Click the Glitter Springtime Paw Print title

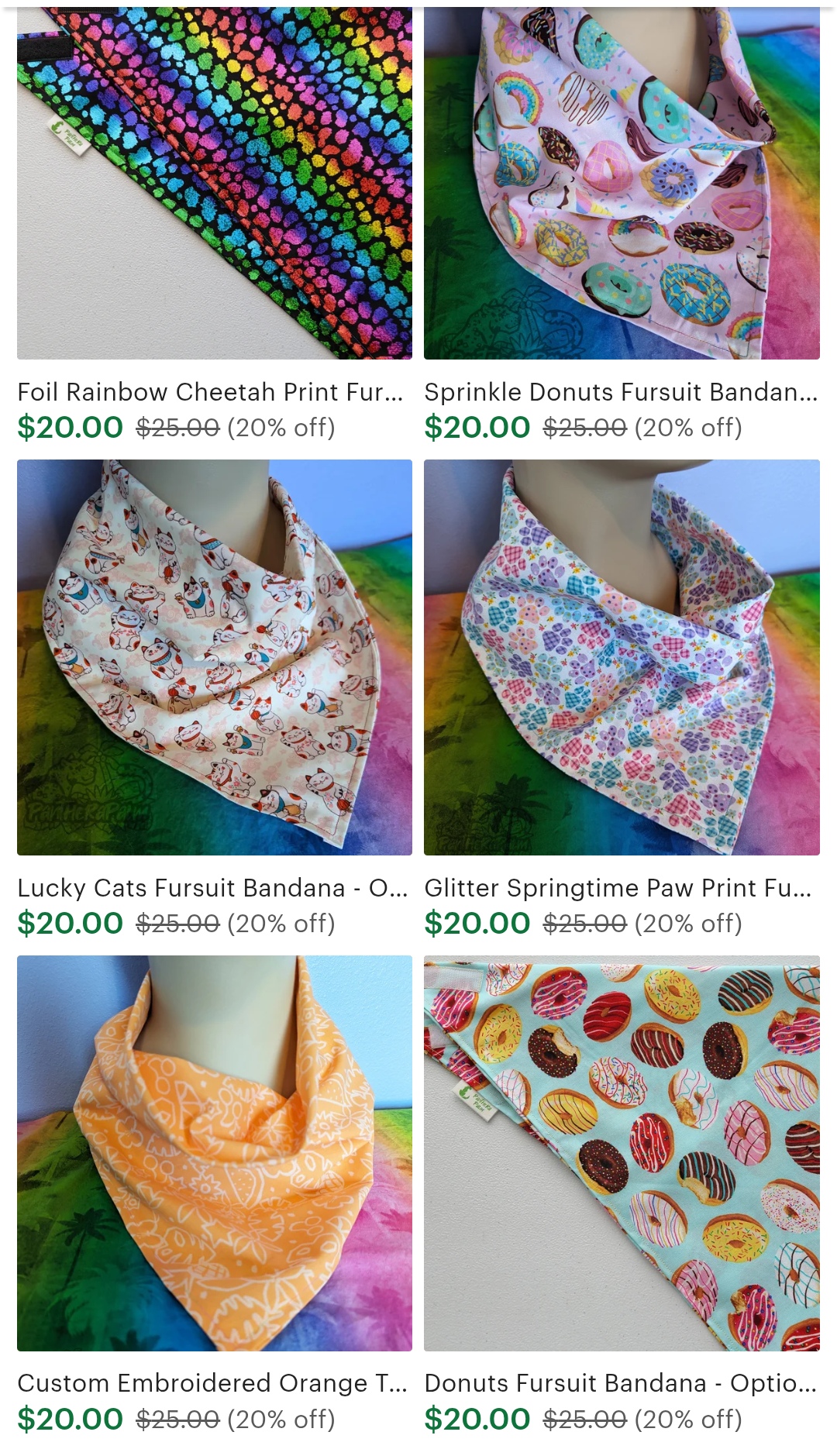point(618,888)
